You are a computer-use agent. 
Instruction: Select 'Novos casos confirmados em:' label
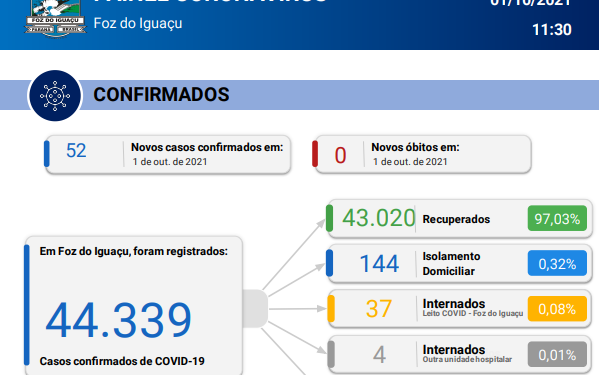point(207,147)
